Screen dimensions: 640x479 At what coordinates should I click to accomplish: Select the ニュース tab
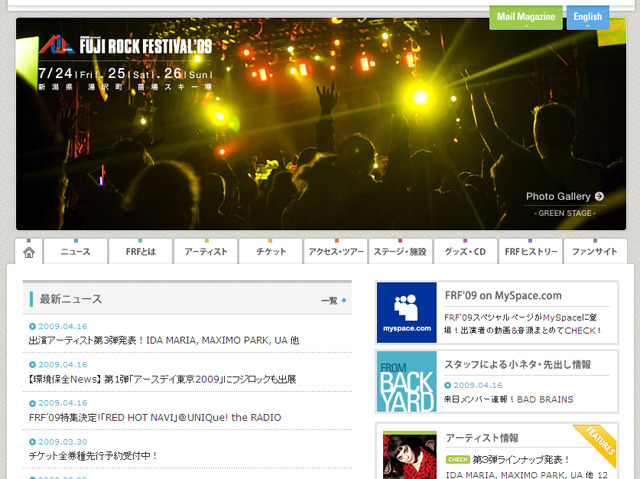point(76,252)
